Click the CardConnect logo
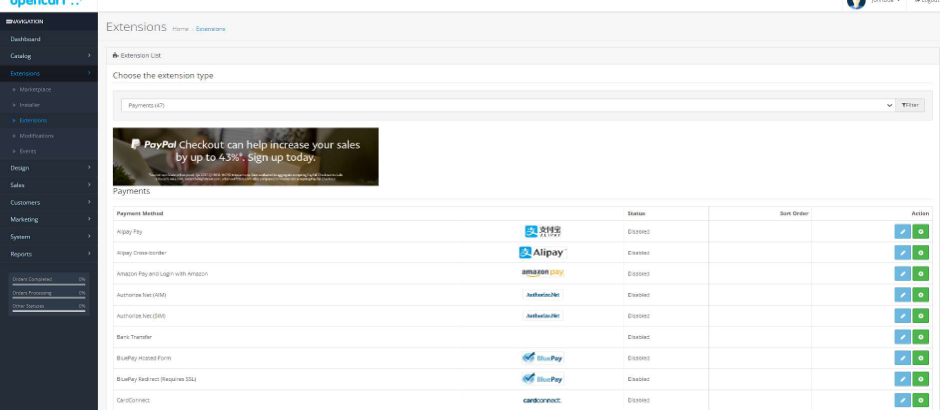Image resolution: width=941 pixels, height=410 pixels. click(x=543, y=400)
